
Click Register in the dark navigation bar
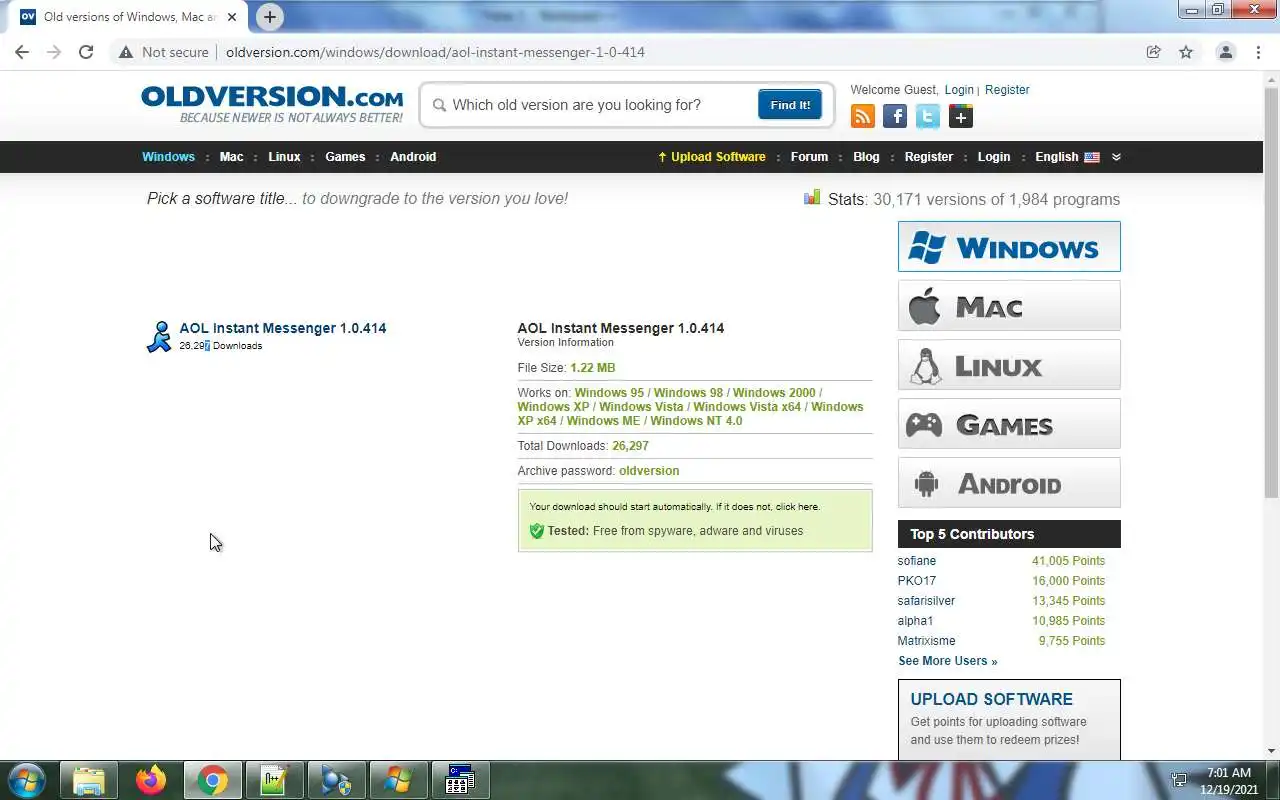929,157
